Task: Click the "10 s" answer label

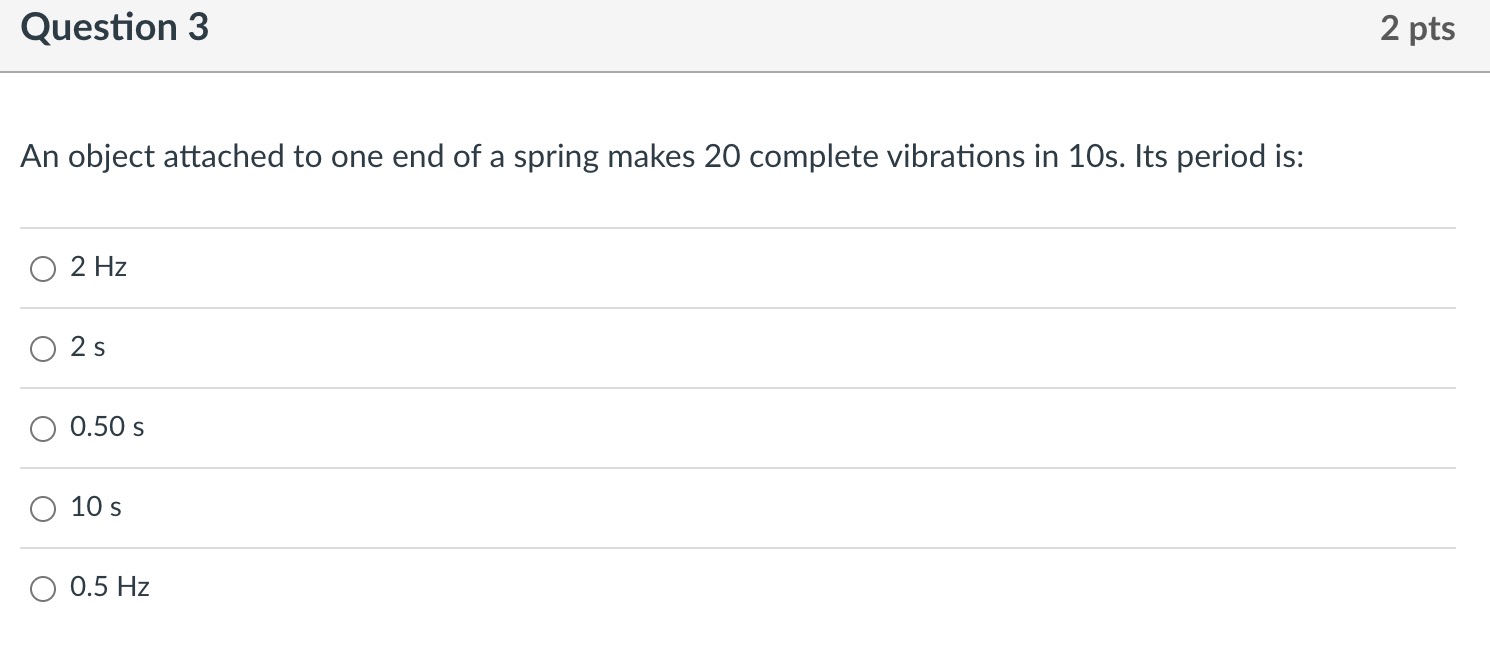Action: (95, 507)
